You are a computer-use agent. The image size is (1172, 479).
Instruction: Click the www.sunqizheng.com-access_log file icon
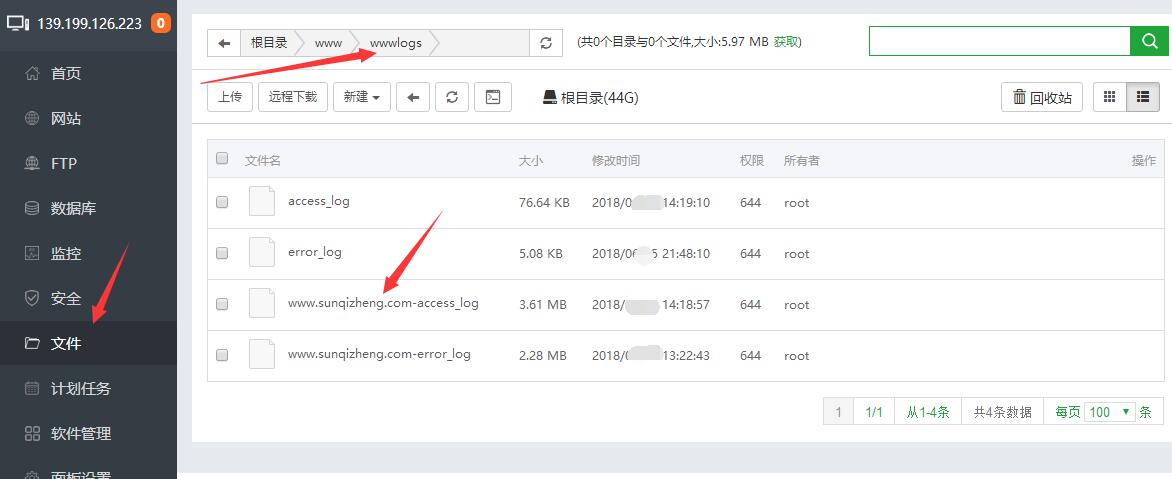[x=262, y=303]
